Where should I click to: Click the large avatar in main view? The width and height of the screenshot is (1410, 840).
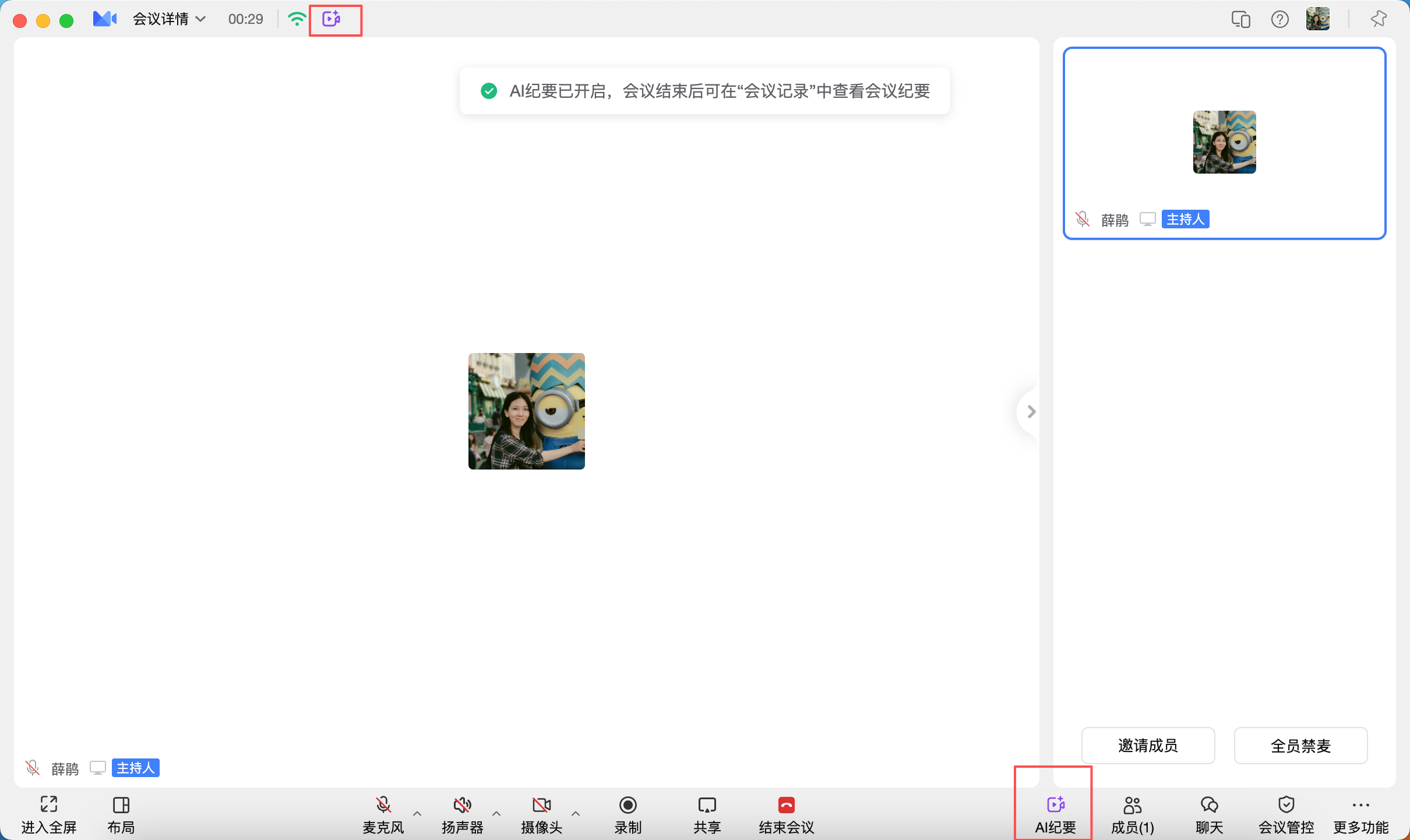click(527, 411)
